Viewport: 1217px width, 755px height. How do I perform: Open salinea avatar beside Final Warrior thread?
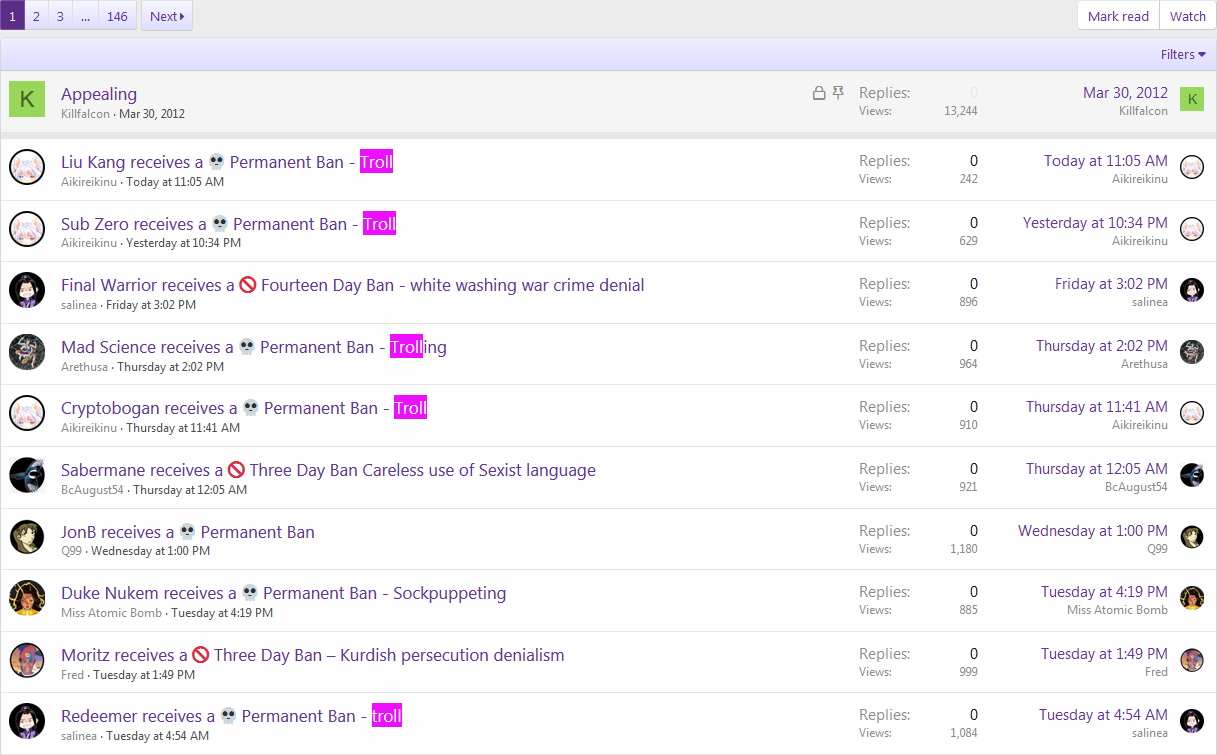coord(27,290)
